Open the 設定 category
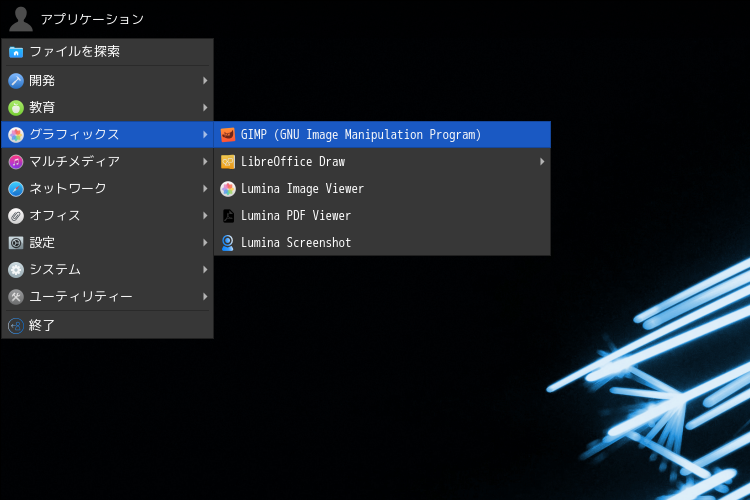 pos(108,243)
